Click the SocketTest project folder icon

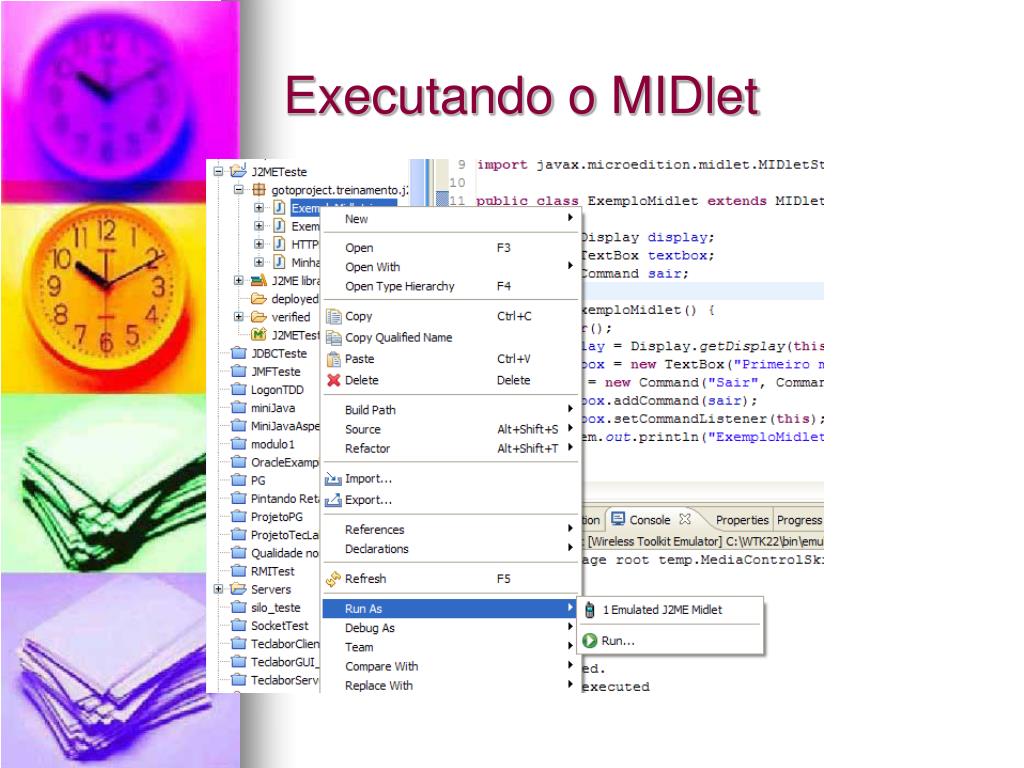(239, 626)
